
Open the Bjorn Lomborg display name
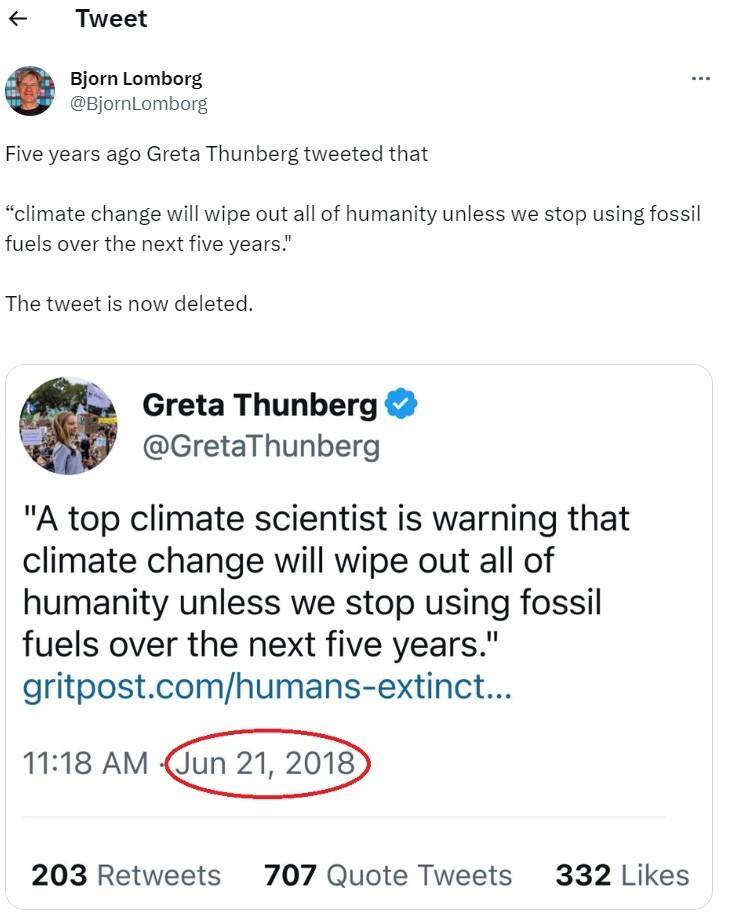(x=135, y=80)
